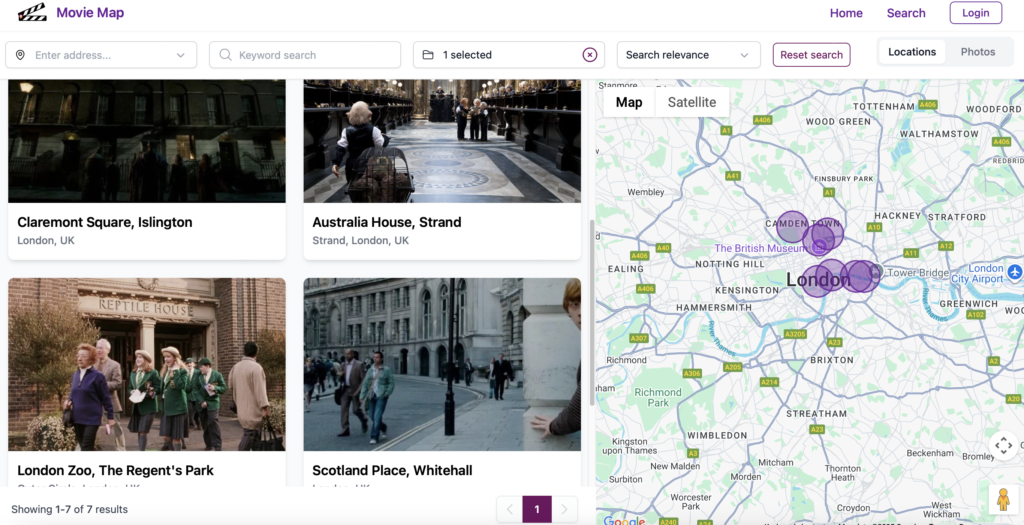Open the London Zoo Reptile House thumbnail
Screen dimensions: 1024x525
(147, 364)
